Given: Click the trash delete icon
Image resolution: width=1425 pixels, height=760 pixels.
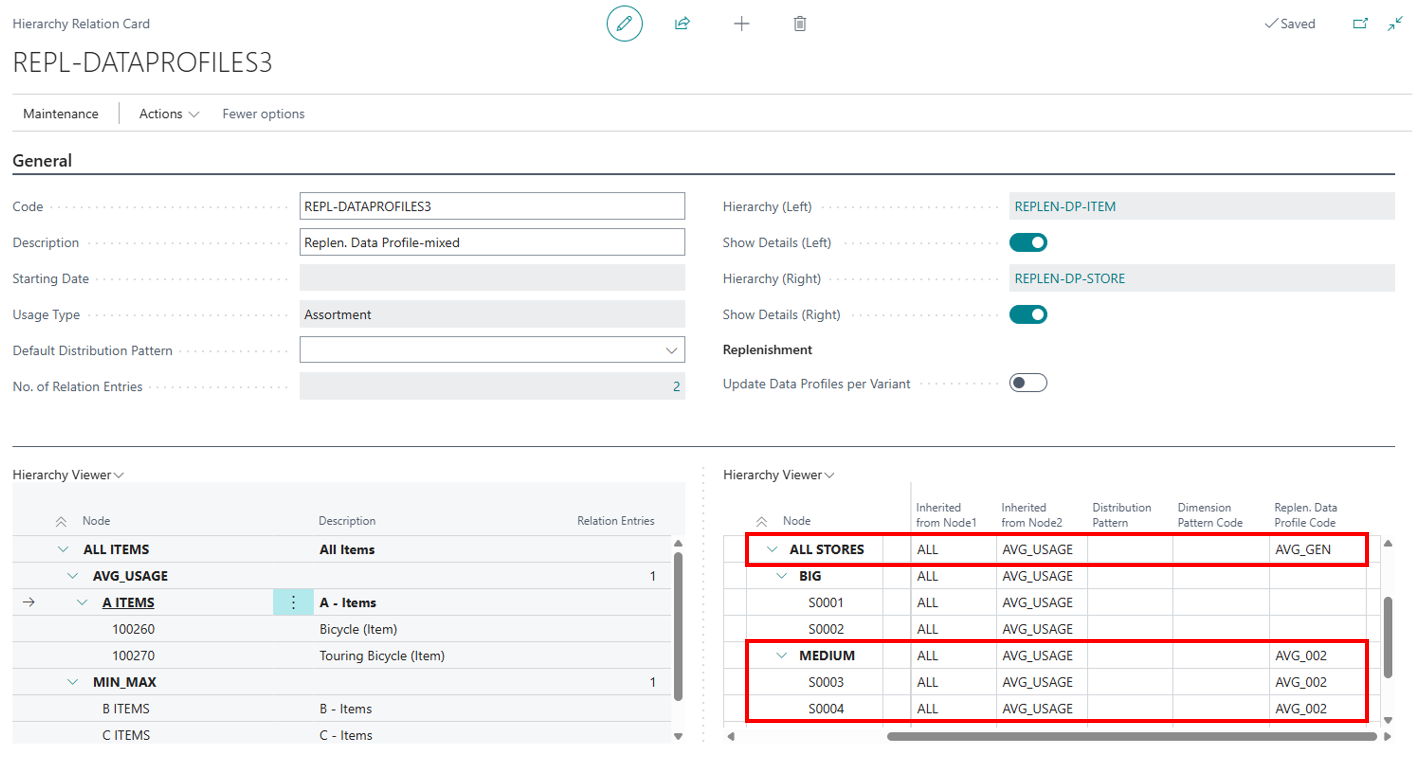Looking at the screenshot, I should (x=800, y=23).
